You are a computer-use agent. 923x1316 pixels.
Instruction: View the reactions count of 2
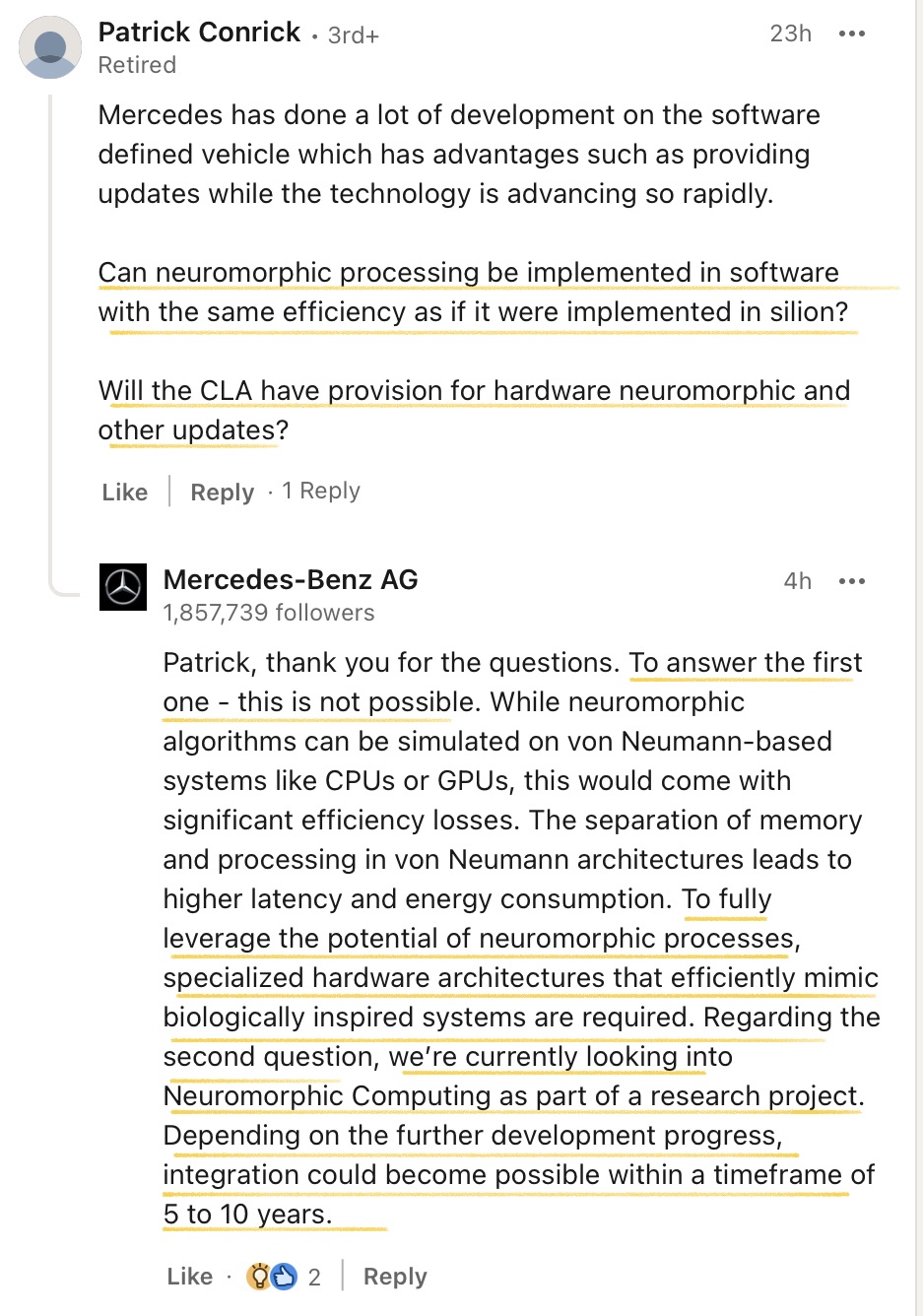click(x=314, y=1278)
